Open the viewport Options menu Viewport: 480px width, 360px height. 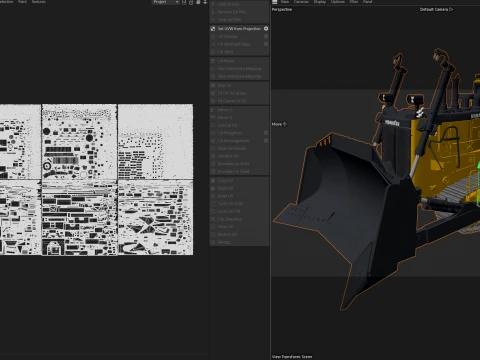338,2
